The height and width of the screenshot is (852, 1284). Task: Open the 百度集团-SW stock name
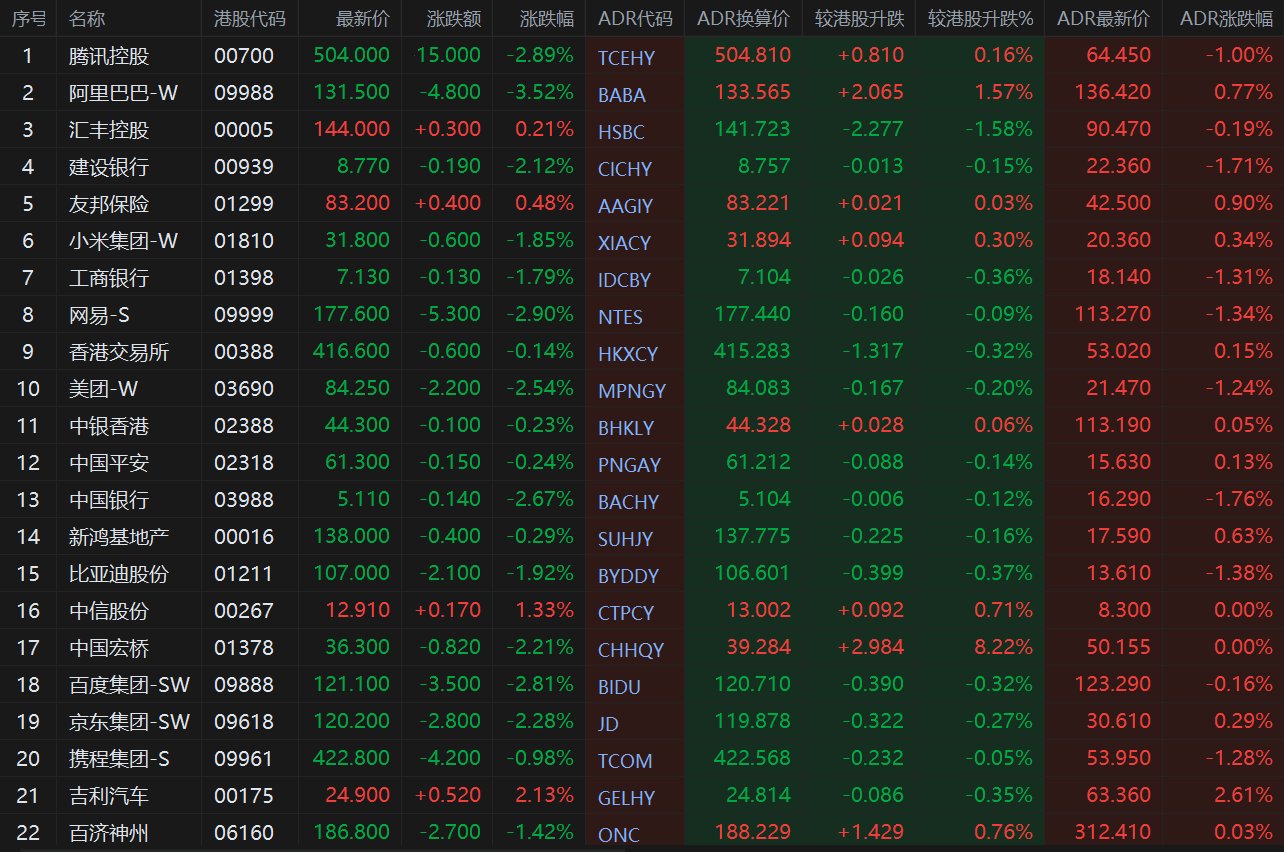pos(130,684)
